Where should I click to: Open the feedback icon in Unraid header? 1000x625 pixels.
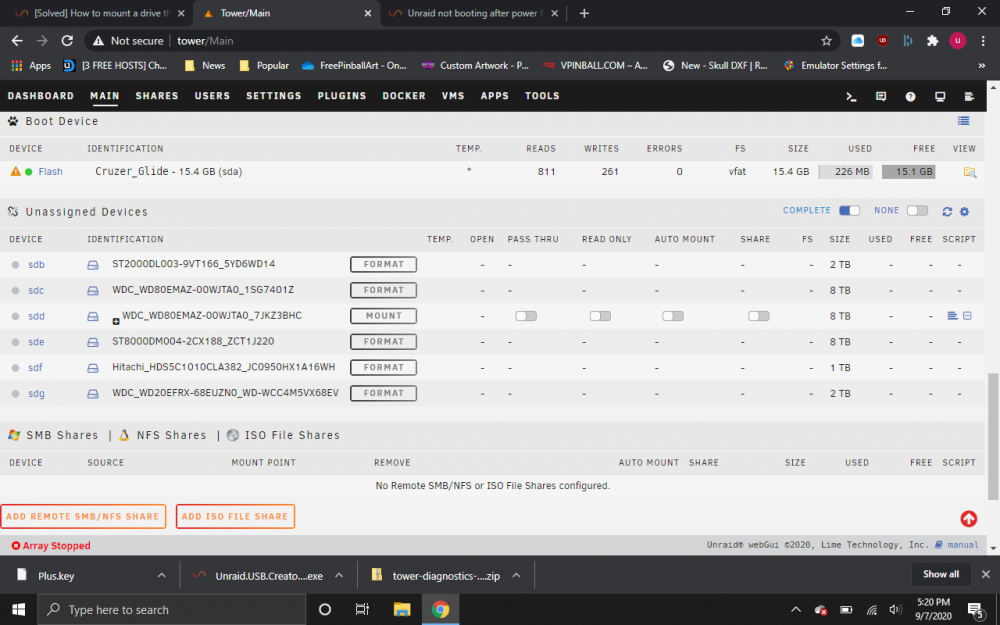click(881, 97)
